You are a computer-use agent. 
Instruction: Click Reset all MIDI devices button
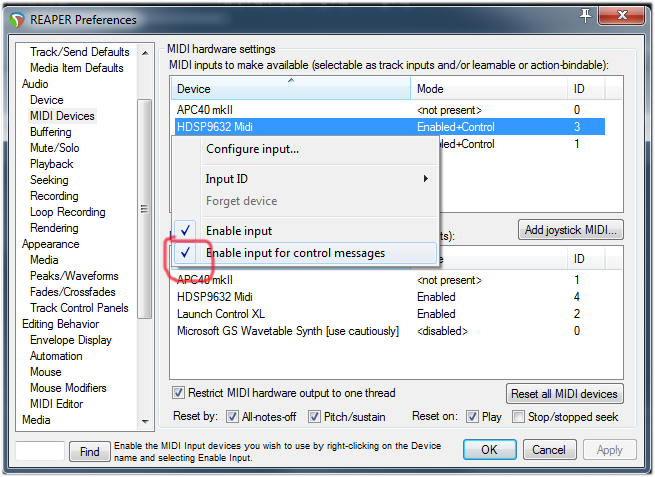[x=564, y=394]
